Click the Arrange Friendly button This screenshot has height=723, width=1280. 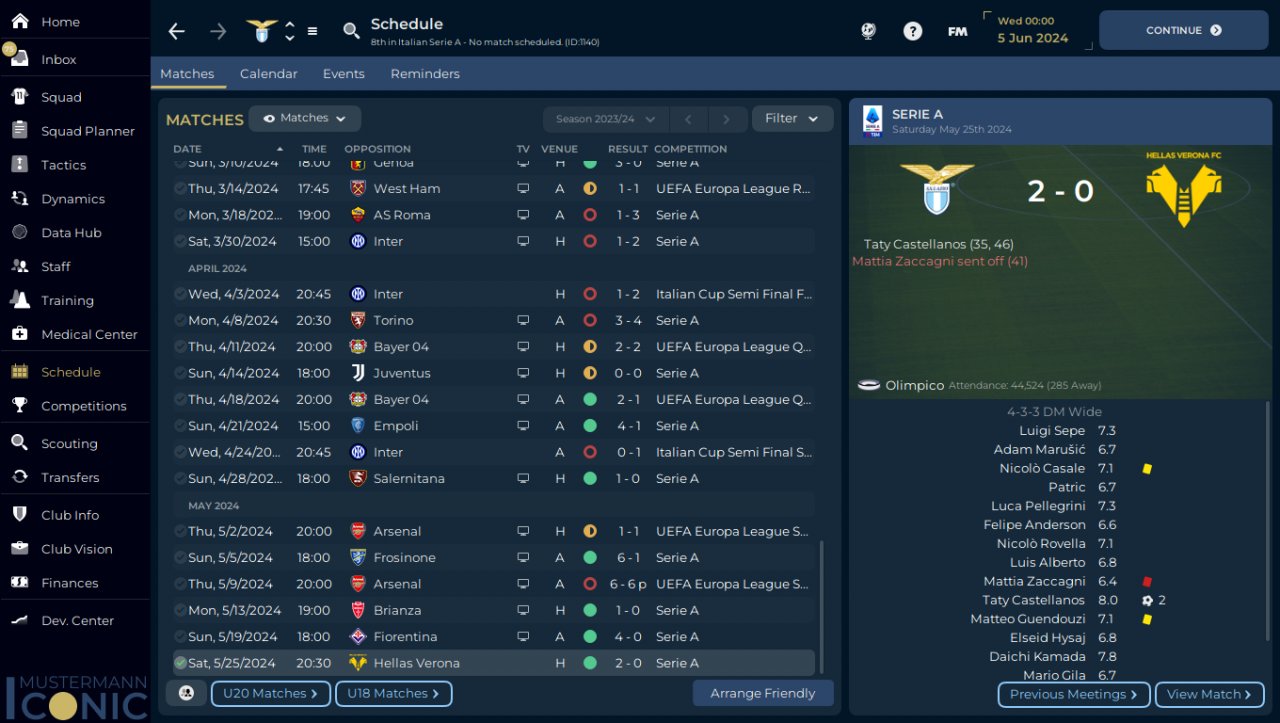point(763,693)
